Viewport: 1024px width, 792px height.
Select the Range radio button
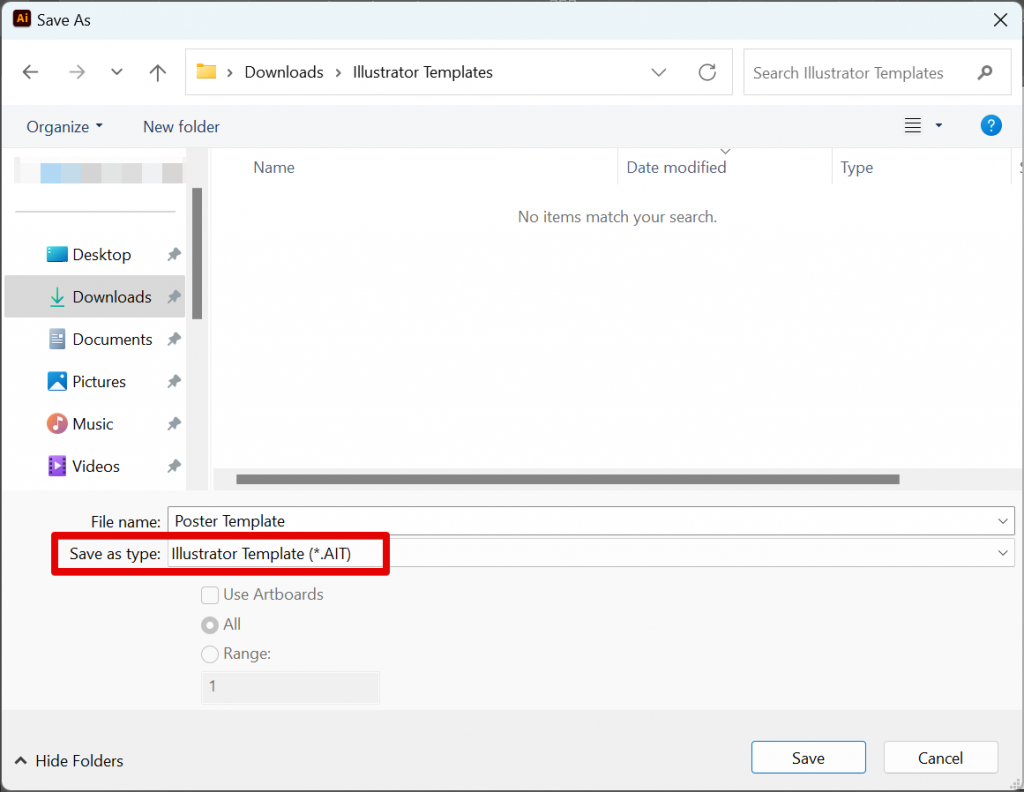coord(210,654)
